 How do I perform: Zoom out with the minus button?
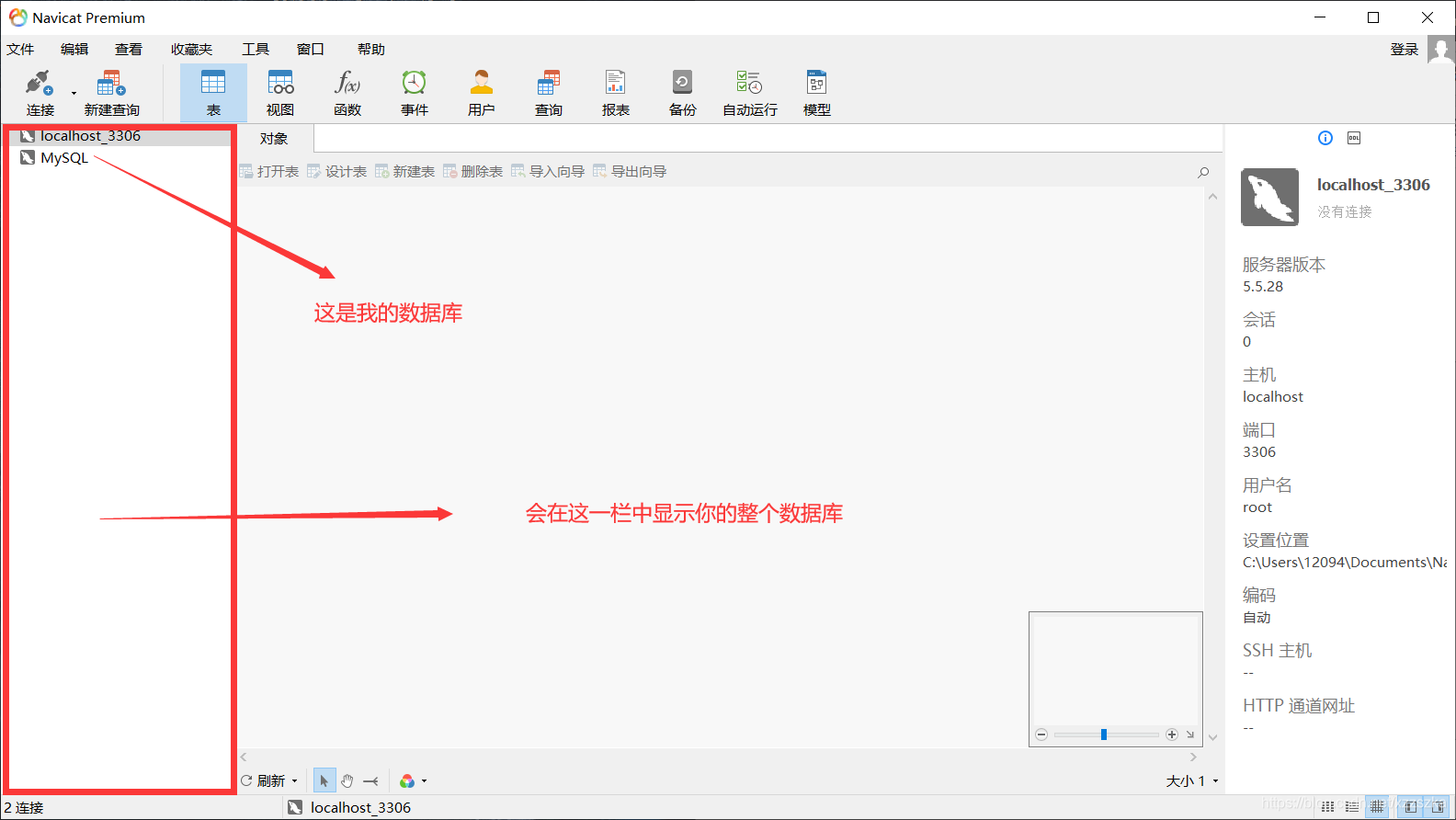point(1041,735)
